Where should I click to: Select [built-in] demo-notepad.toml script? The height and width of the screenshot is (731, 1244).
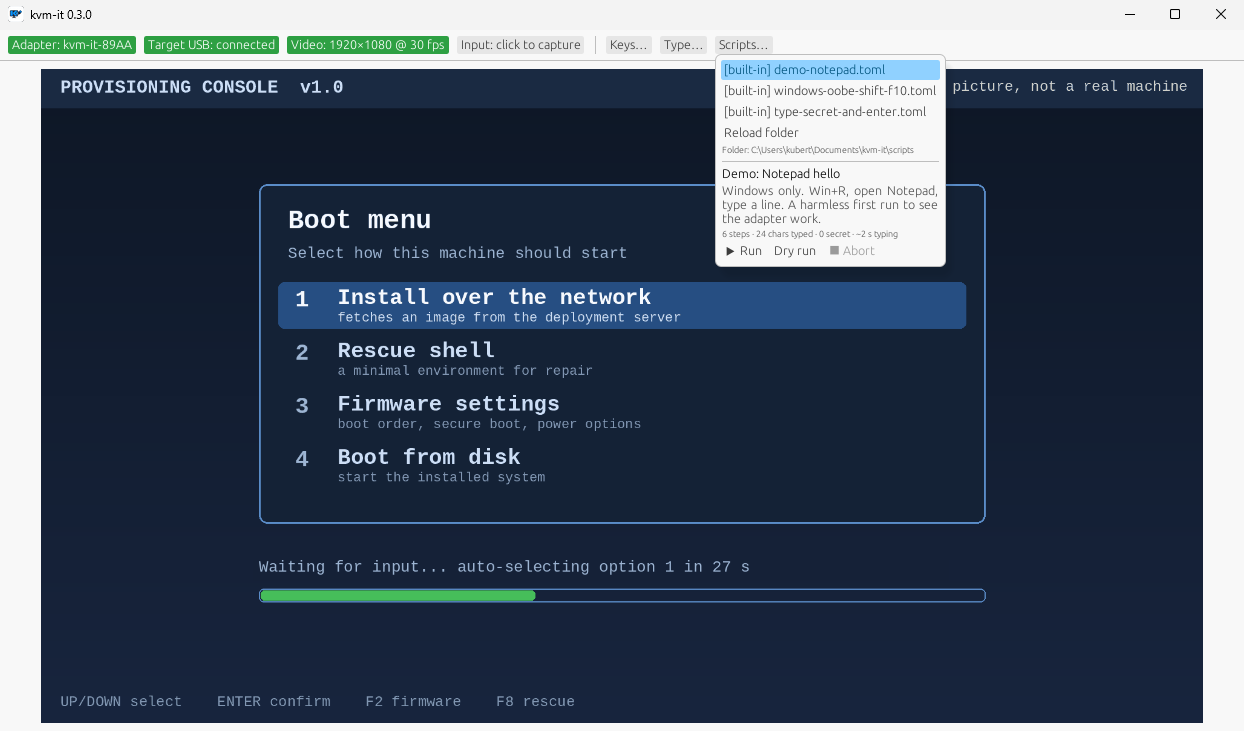[830, 70]
